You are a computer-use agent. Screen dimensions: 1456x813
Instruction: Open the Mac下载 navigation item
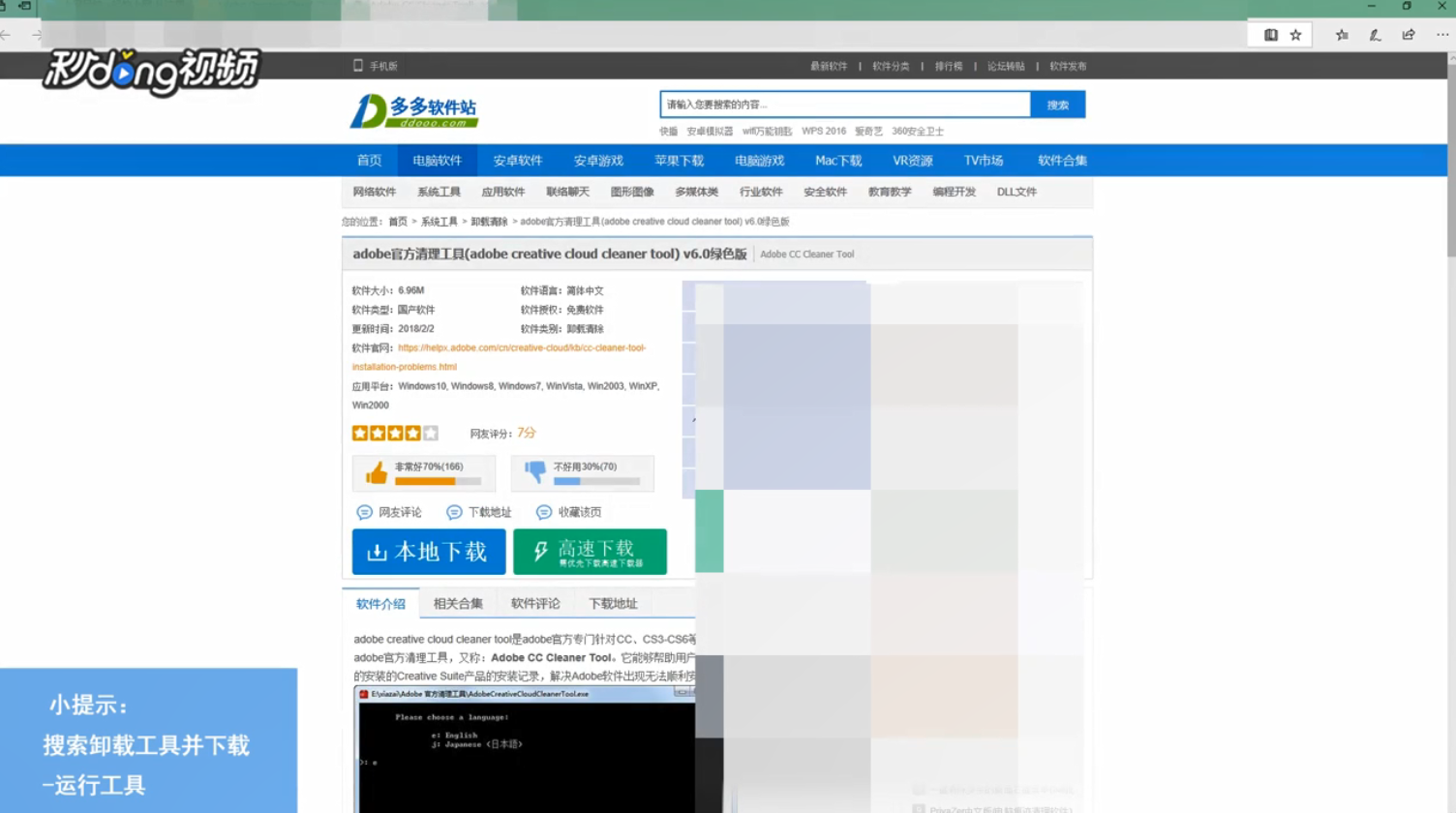point(838,161)
